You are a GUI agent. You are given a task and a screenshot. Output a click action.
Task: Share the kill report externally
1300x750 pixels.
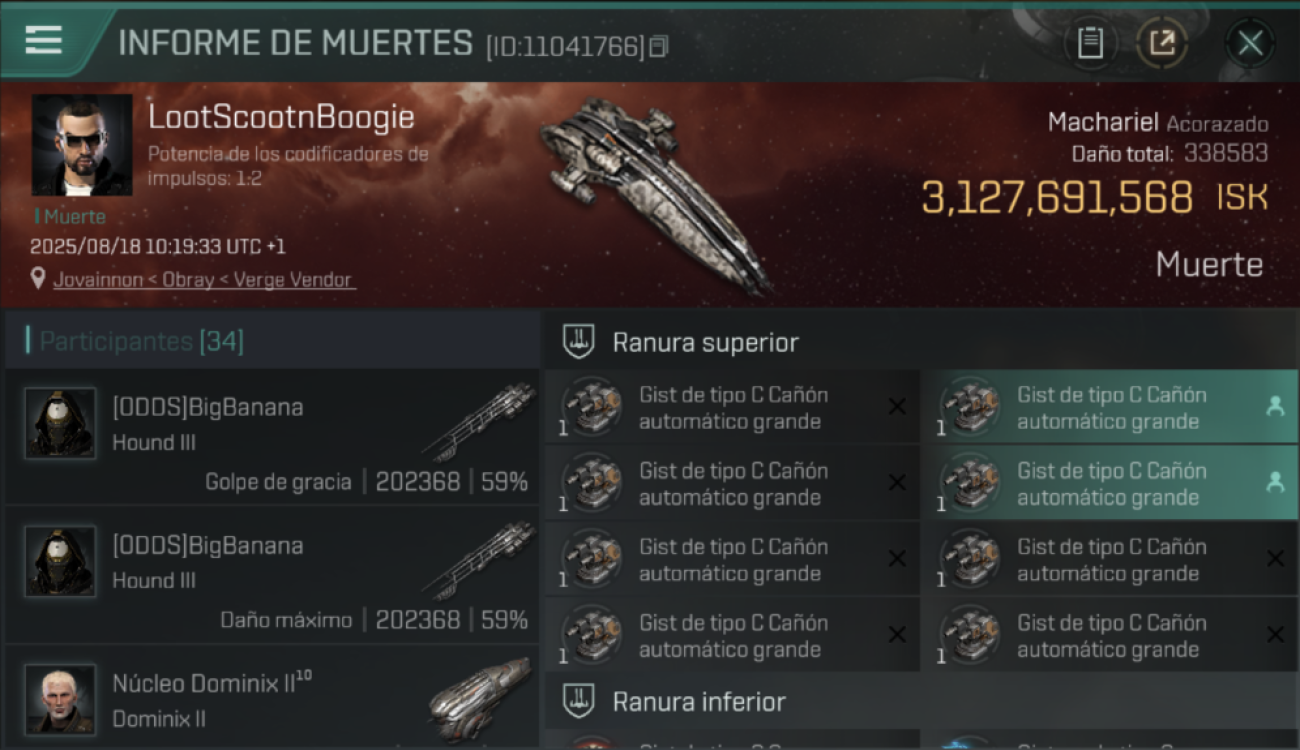pyautogui.click(x=1161, y=43)
